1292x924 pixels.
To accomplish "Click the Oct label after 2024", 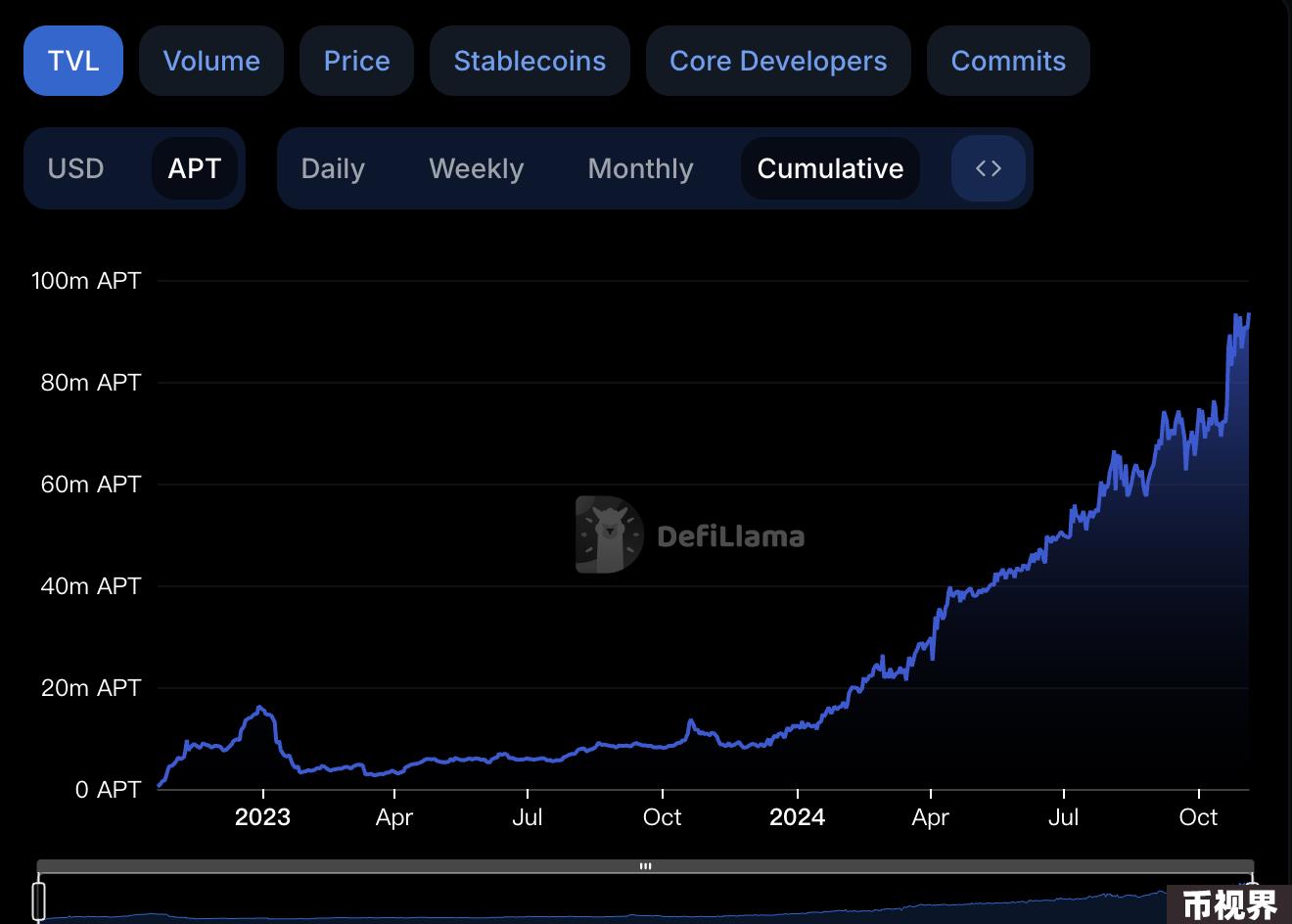I will [x=1198, y=817].
